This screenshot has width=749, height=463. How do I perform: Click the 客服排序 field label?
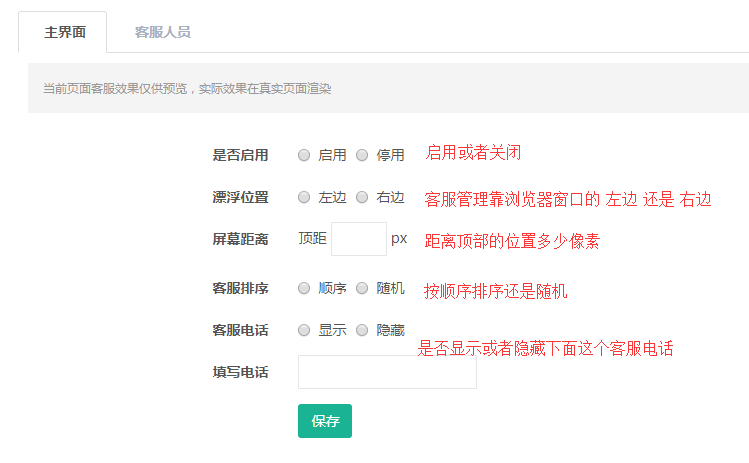click(240, 288)
